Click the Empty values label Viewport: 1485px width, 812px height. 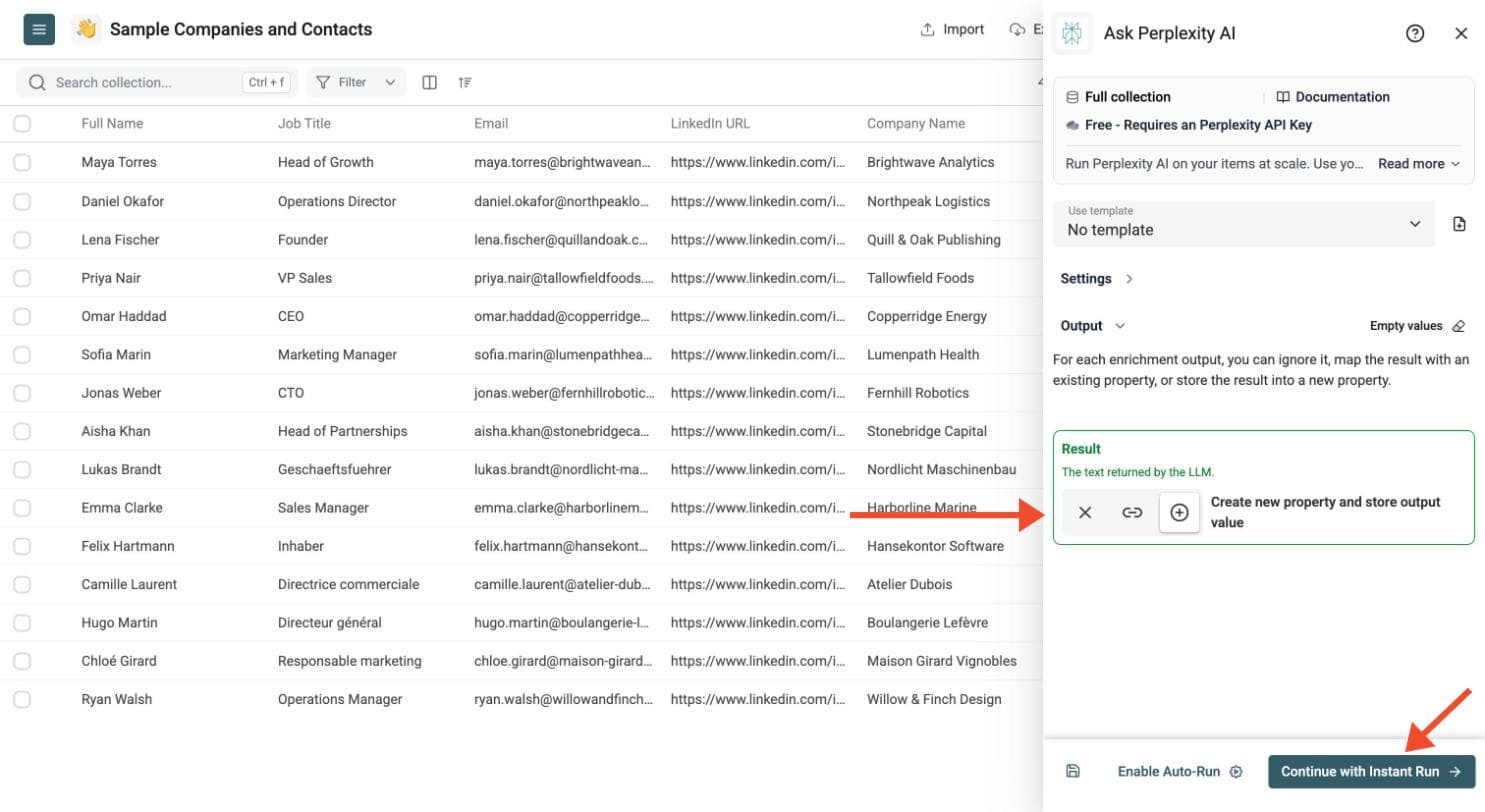pos(1406,326)
